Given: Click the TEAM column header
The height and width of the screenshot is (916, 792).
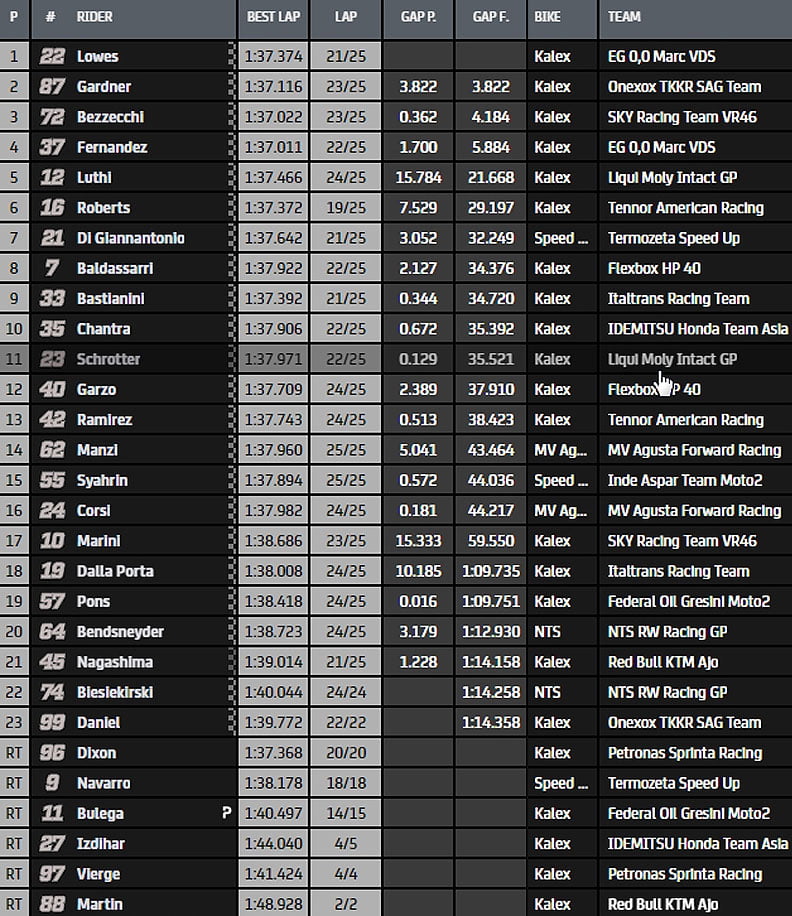Looking at the screenshot, I should (x=624, y=17).
